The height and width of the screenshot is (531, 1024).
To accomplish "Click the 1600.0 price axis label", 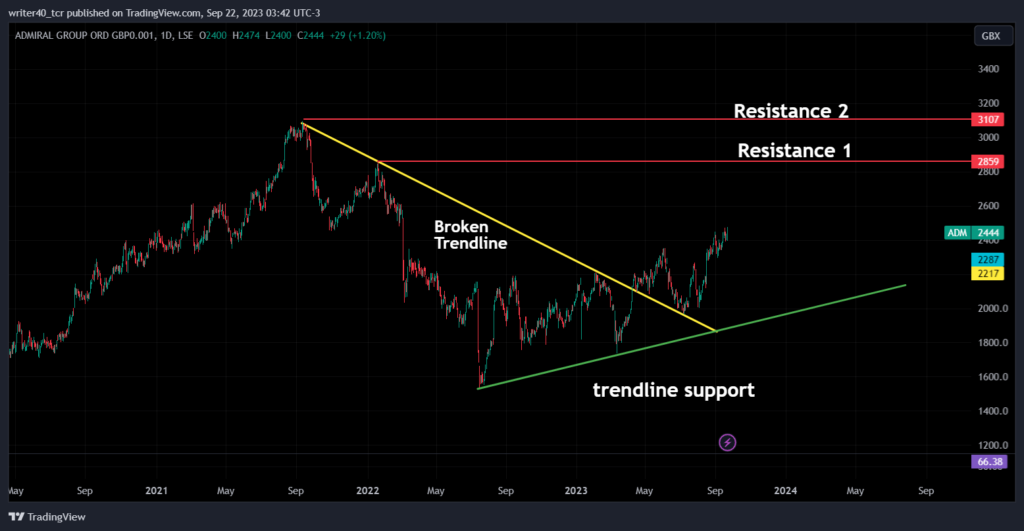I will pyautogui.click(x=992, y=377).
